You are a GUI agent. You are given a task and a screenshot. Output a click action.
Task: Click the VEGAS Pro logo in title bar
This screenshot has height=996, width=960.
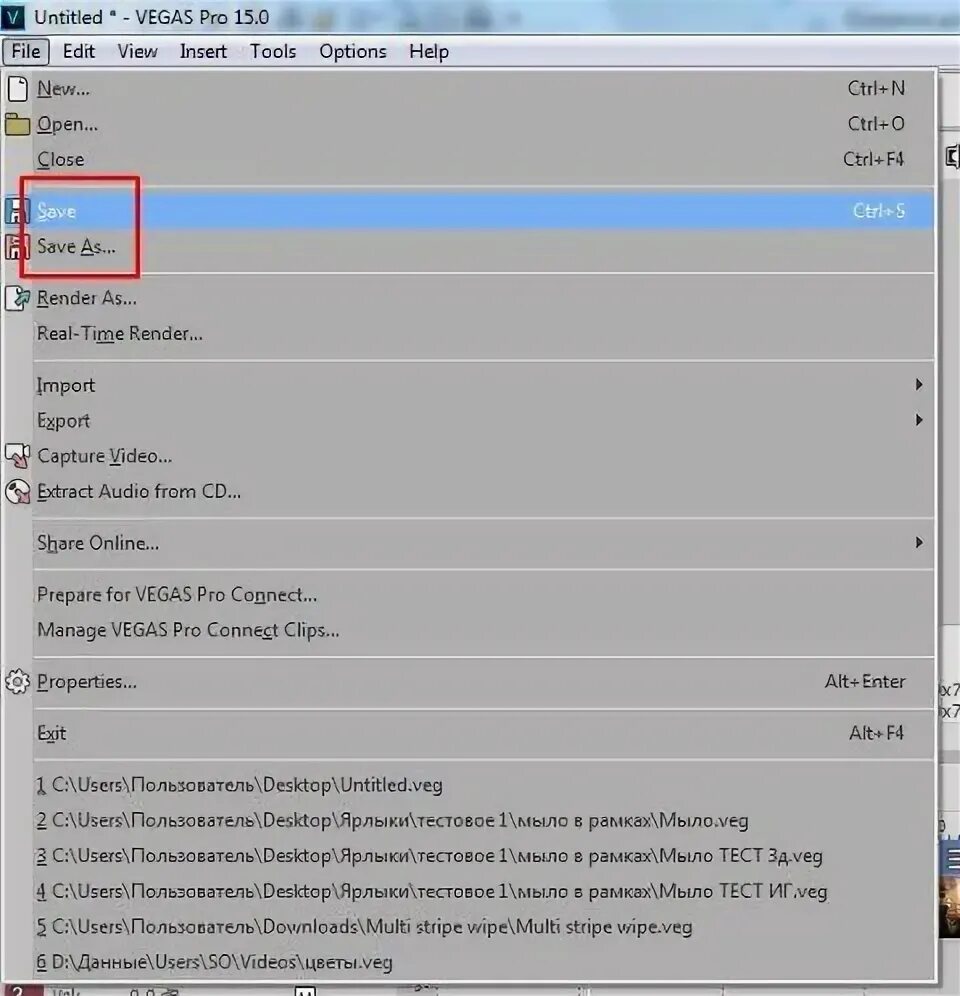13,17
